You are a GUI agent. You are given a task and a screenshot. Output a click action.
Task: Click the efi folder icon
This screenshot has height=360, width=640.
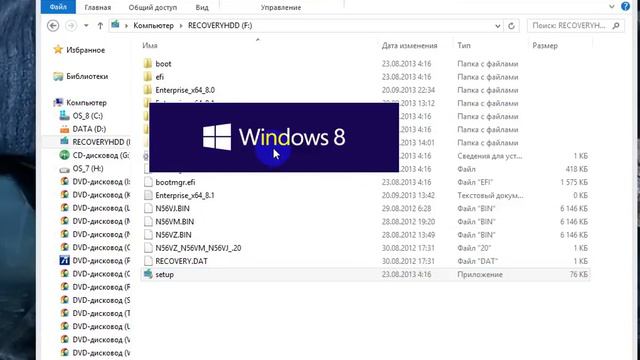click(x=148, y=76)
